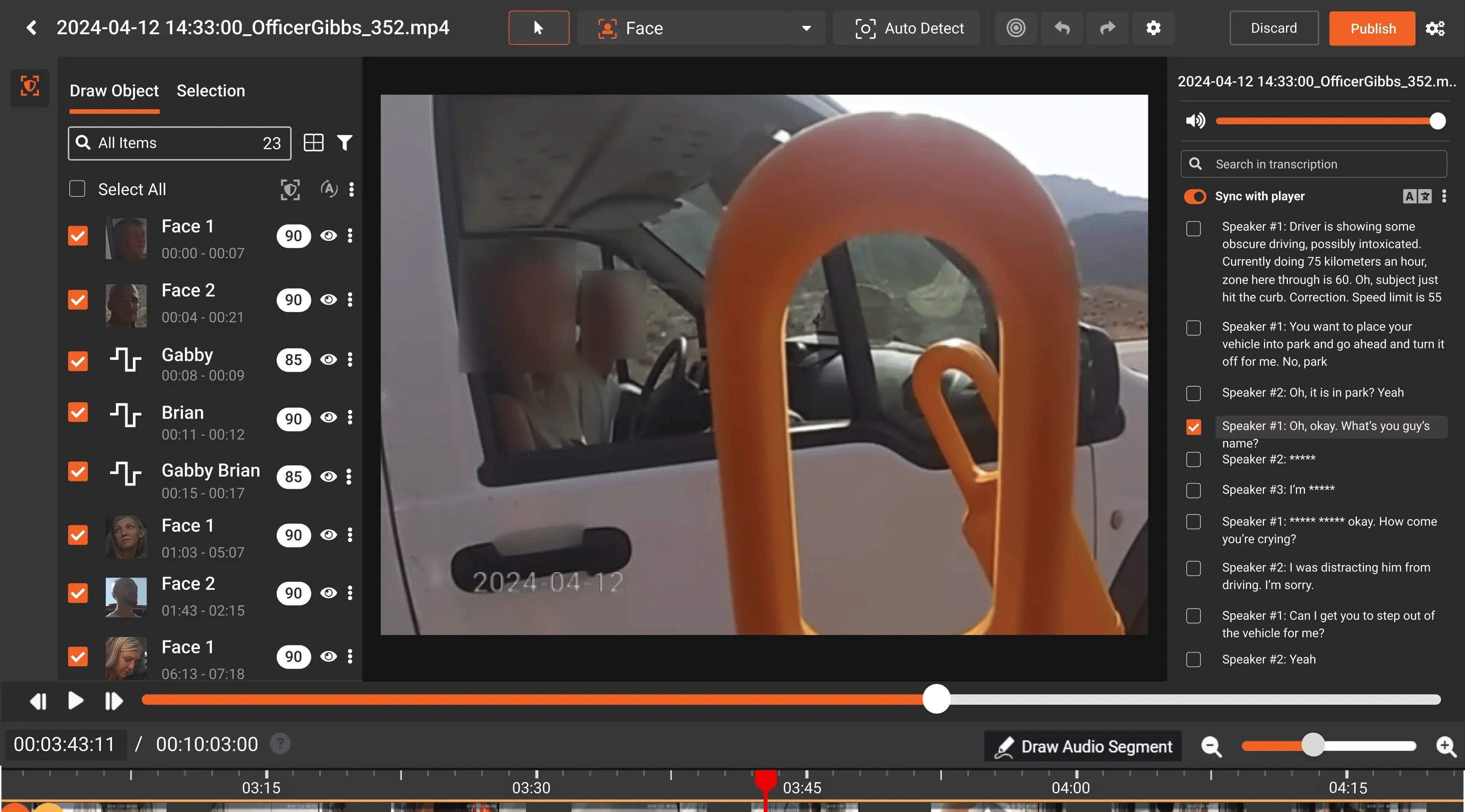Open the transcription panel kebab menu
Image resolution: width=1465 pixels, height=812 pixels.
(1444, 197)
